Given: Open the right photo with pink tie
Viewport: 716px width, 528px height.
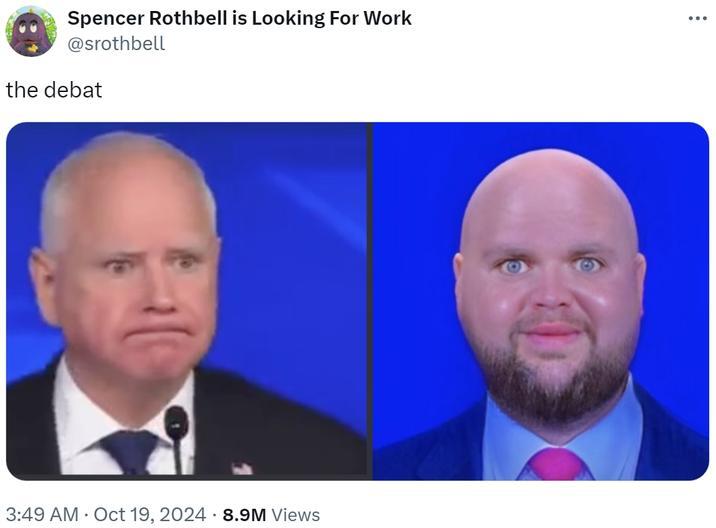Looking at the screenshot, I should (541, 301).
